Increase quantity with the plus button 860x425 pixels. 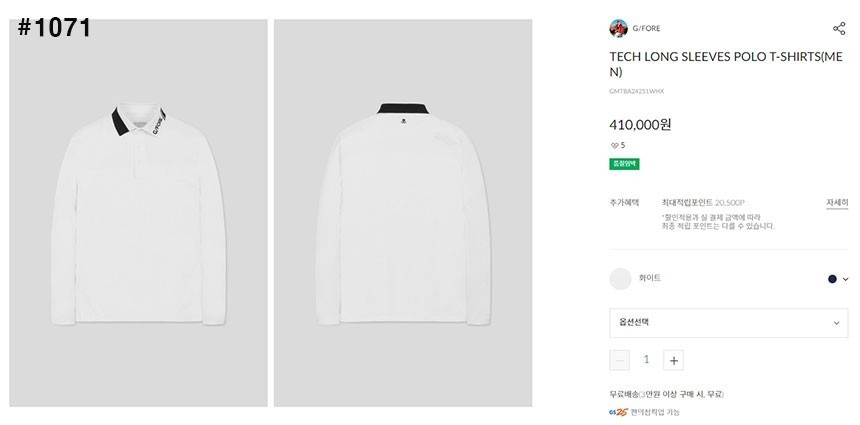(673, 360)
